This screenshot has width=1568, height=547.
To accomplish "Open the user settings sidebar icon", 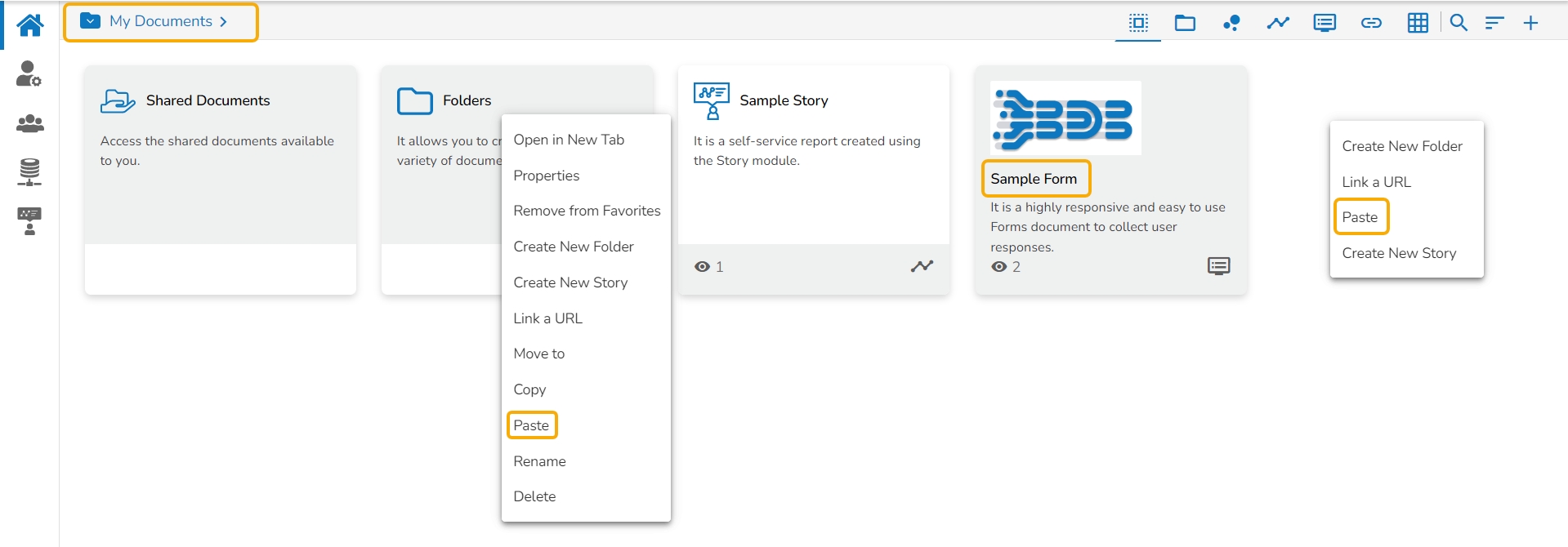I will click(x=29, y=73).
